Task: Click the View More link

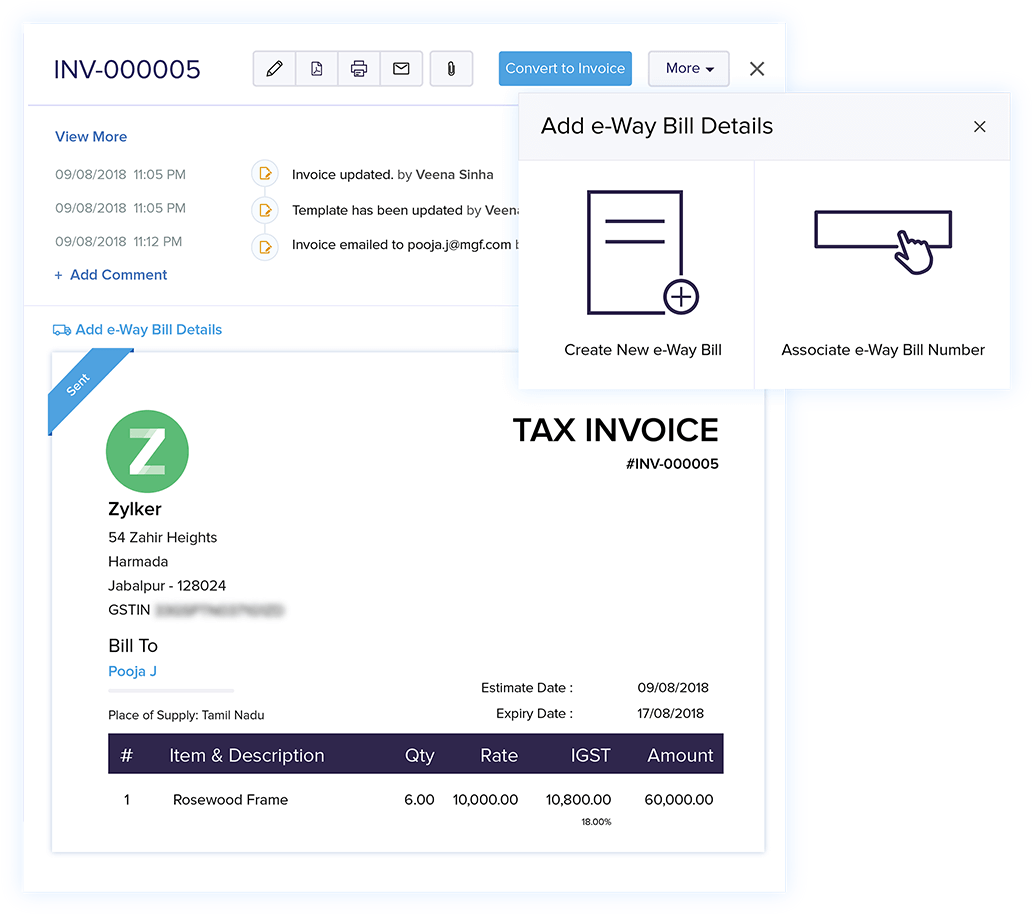Action: pyautogui.click(x=91, y=136)
